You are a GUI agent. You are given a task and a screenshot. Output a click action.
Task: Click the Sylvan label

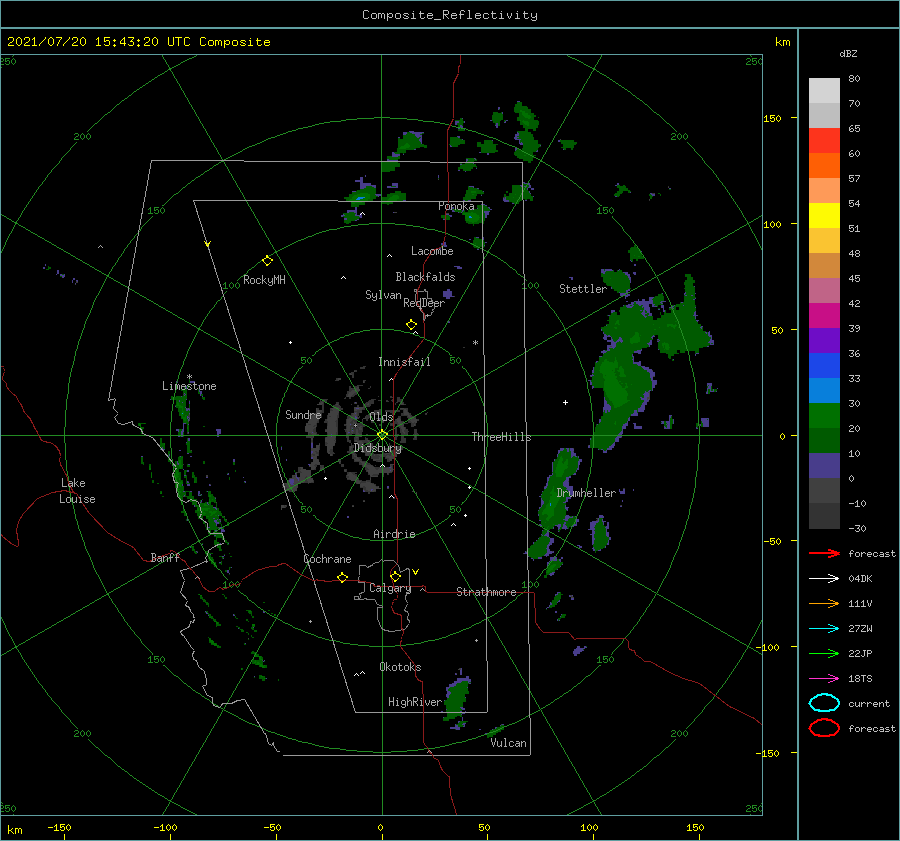pyautogui.click(x=383, y=295)
